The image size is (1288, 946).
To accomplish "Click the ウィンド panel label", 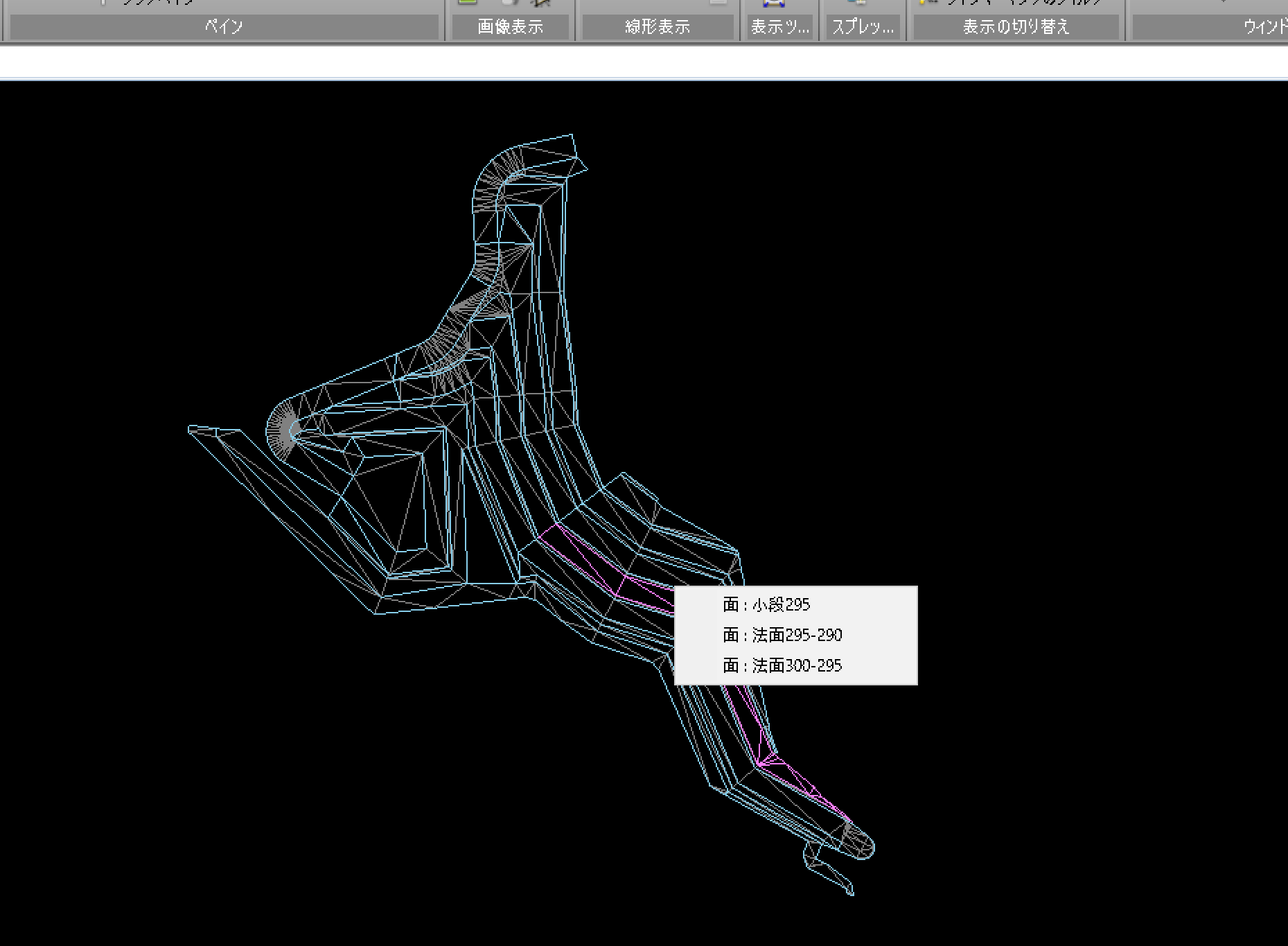I will click(1264, 27).
